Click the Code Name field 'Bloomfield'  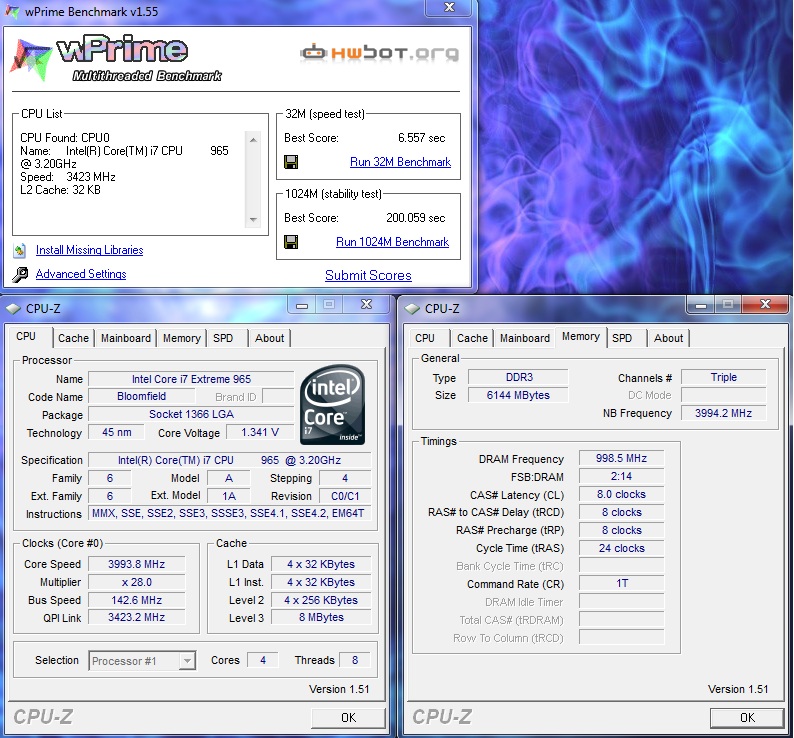click(x=141, y=397)
